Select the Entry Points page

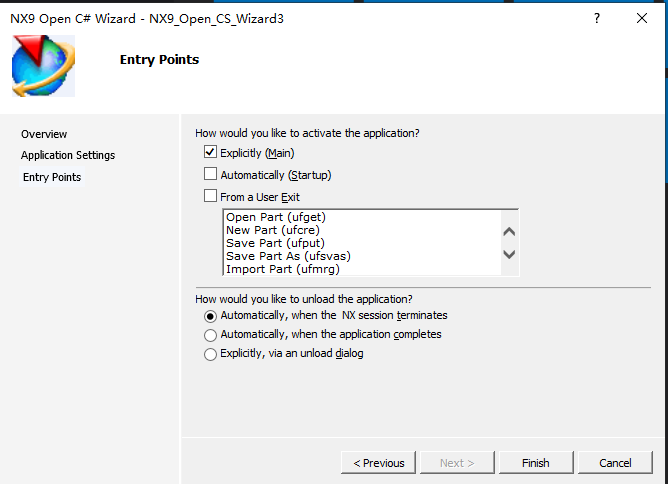(x=52, y=177)
